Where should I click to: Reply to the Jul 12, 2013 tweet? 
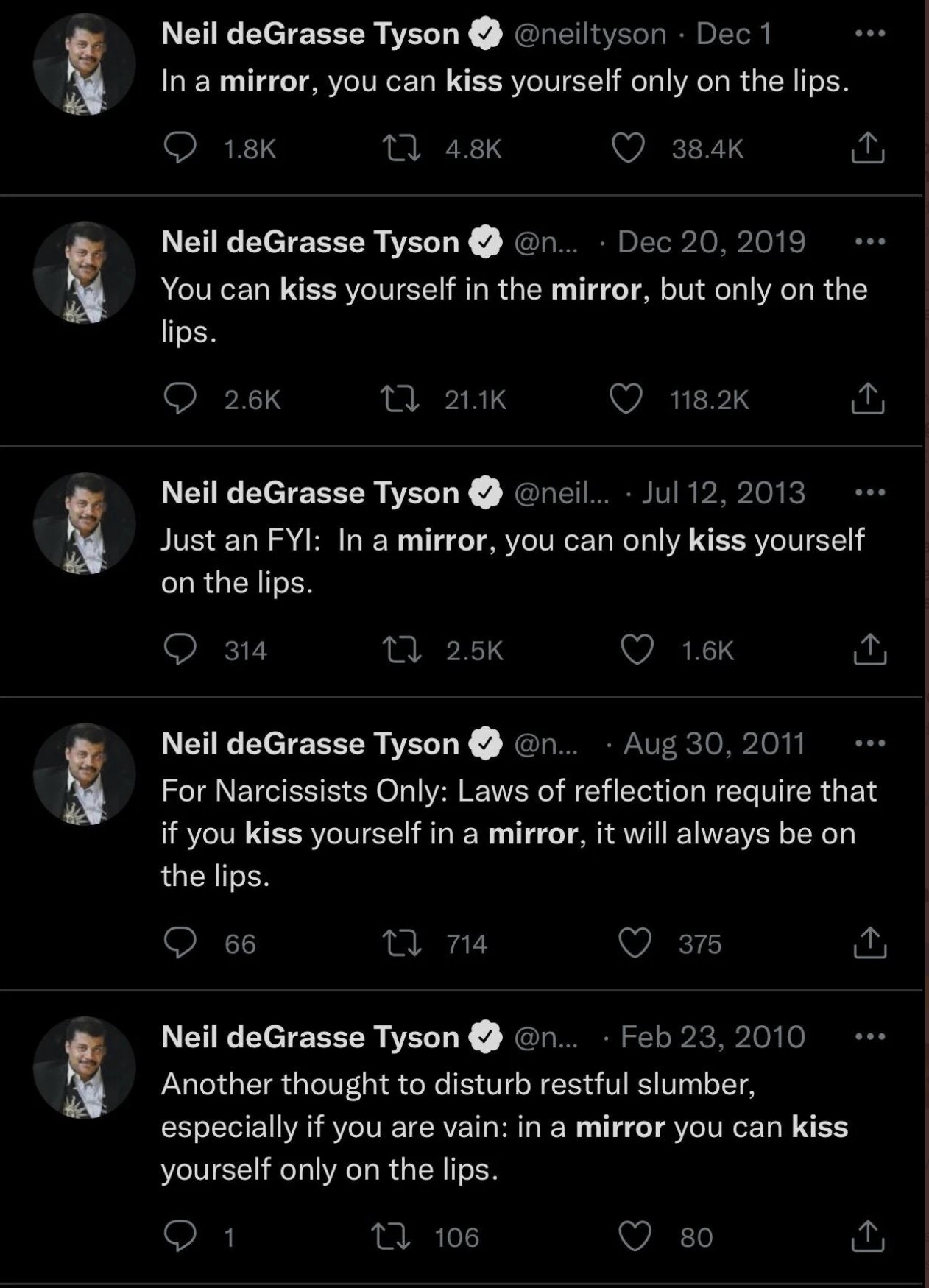coord(180,650)
